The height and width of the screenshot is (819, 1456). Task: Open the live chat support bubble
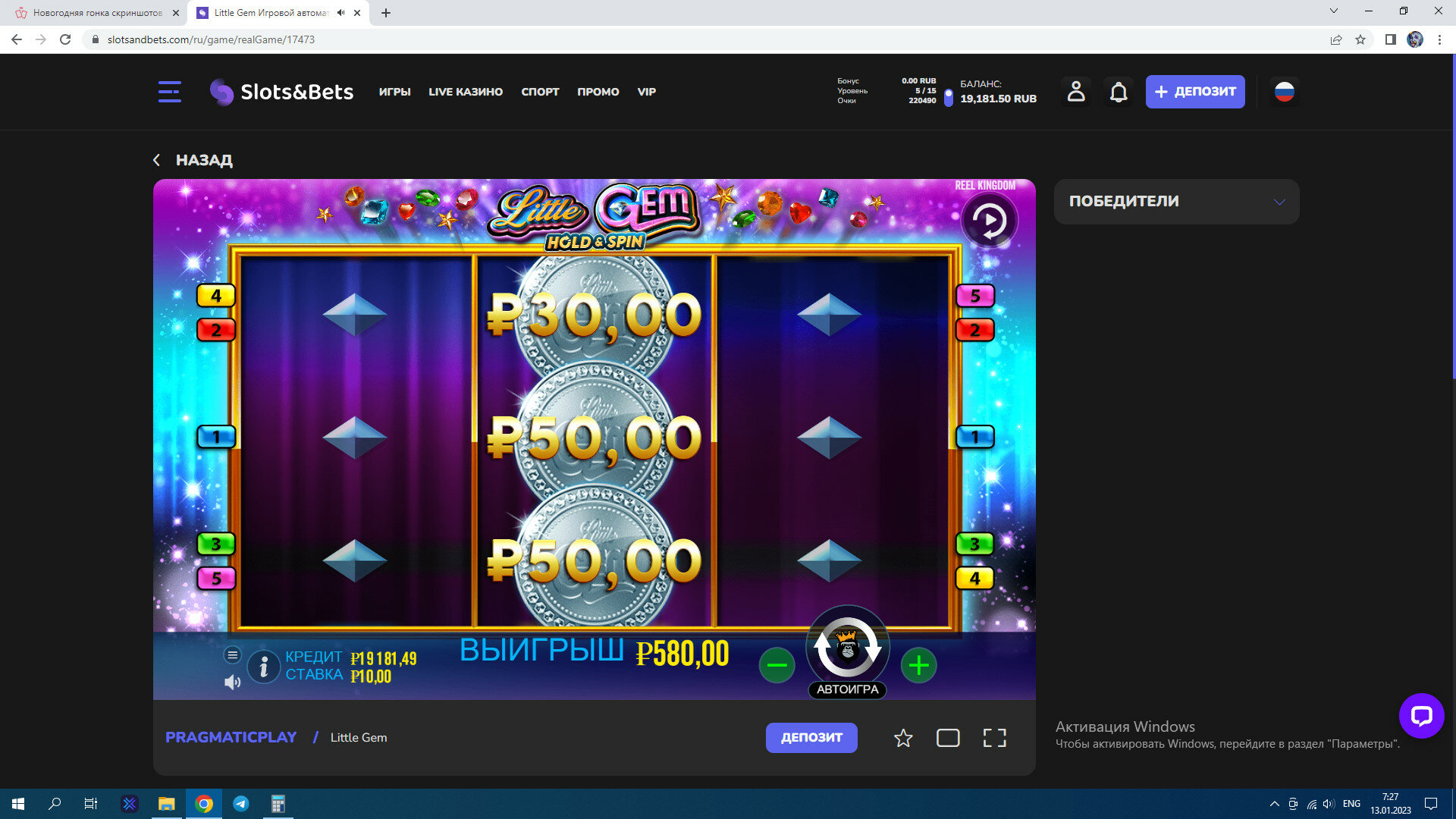point(1421,715)
